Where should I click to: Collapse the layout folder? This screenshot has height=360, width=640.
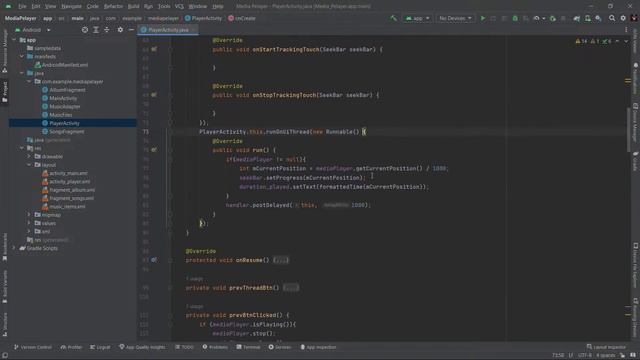coord(29,165)
